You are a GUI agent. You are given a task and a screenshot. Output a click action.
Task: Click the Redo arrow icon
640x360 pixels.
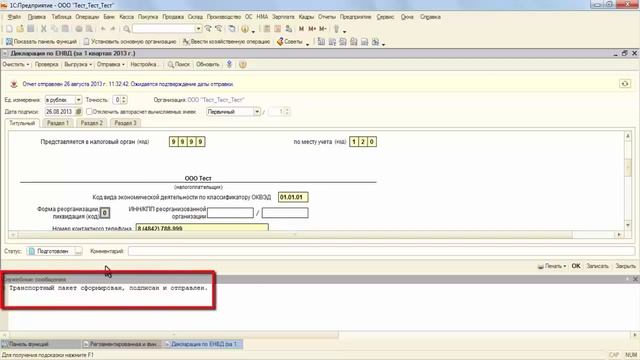[113, 29]
